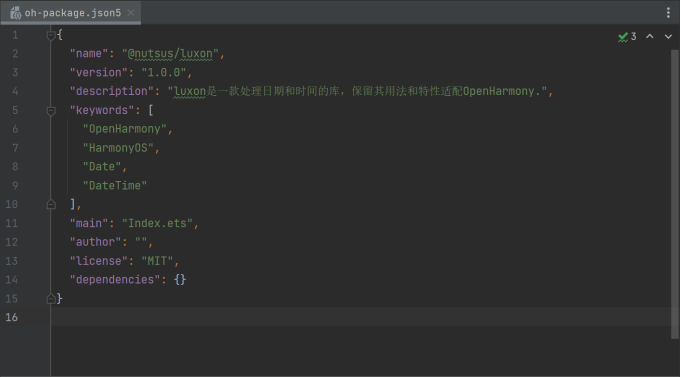Collapse the keywords array fold marker
The image size is (681, 377).
click(x=51, y=111)
